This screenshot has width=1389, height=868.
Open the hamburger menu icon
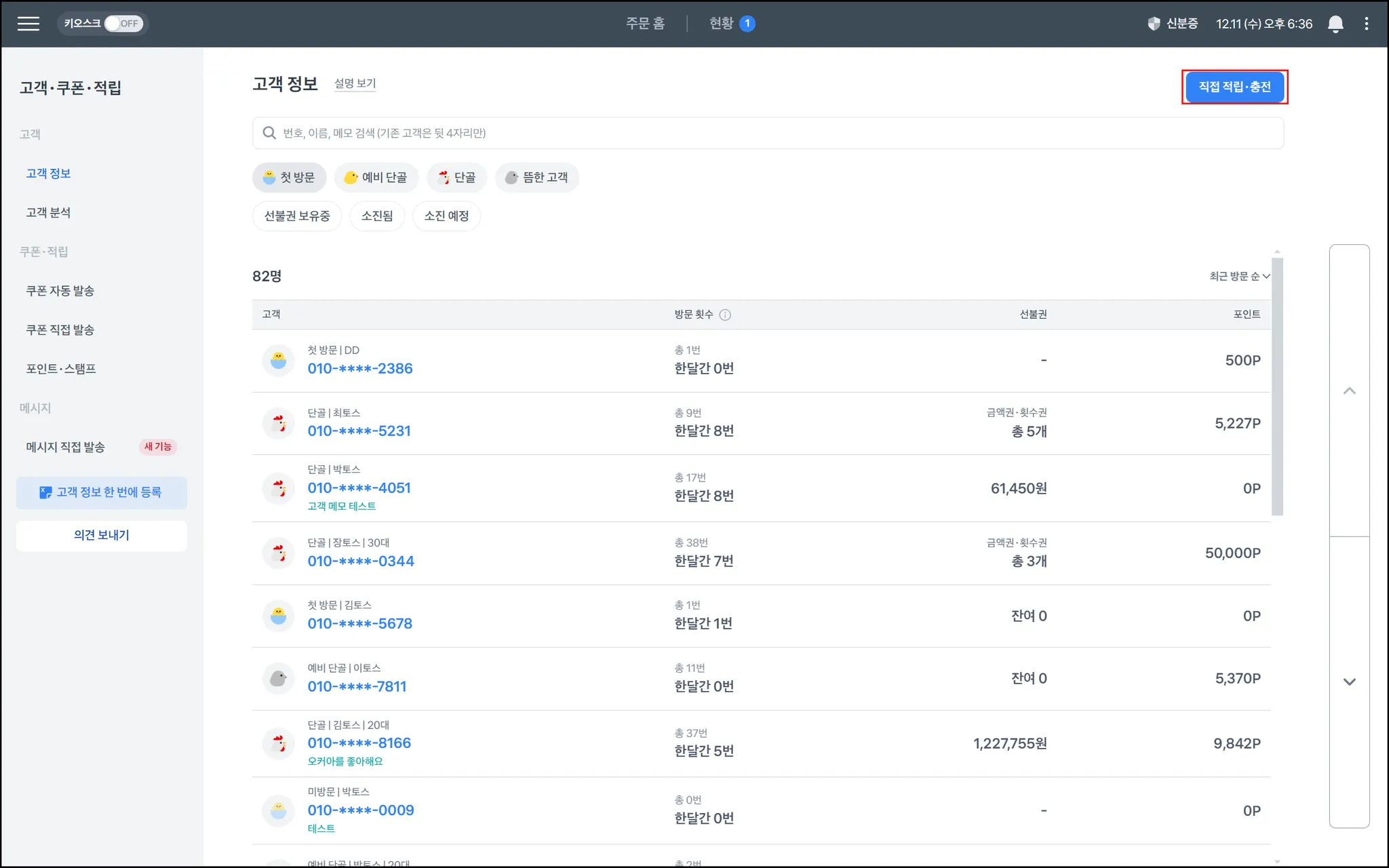pyautogui.click(x=28, y=24)
